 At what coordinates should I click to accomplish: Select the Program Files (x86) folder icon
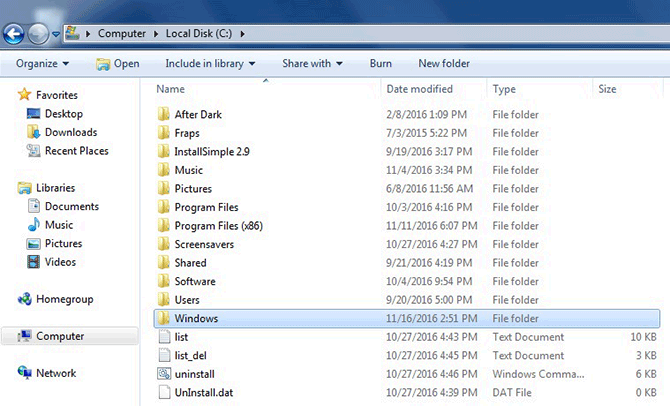[x=163, y=226]
